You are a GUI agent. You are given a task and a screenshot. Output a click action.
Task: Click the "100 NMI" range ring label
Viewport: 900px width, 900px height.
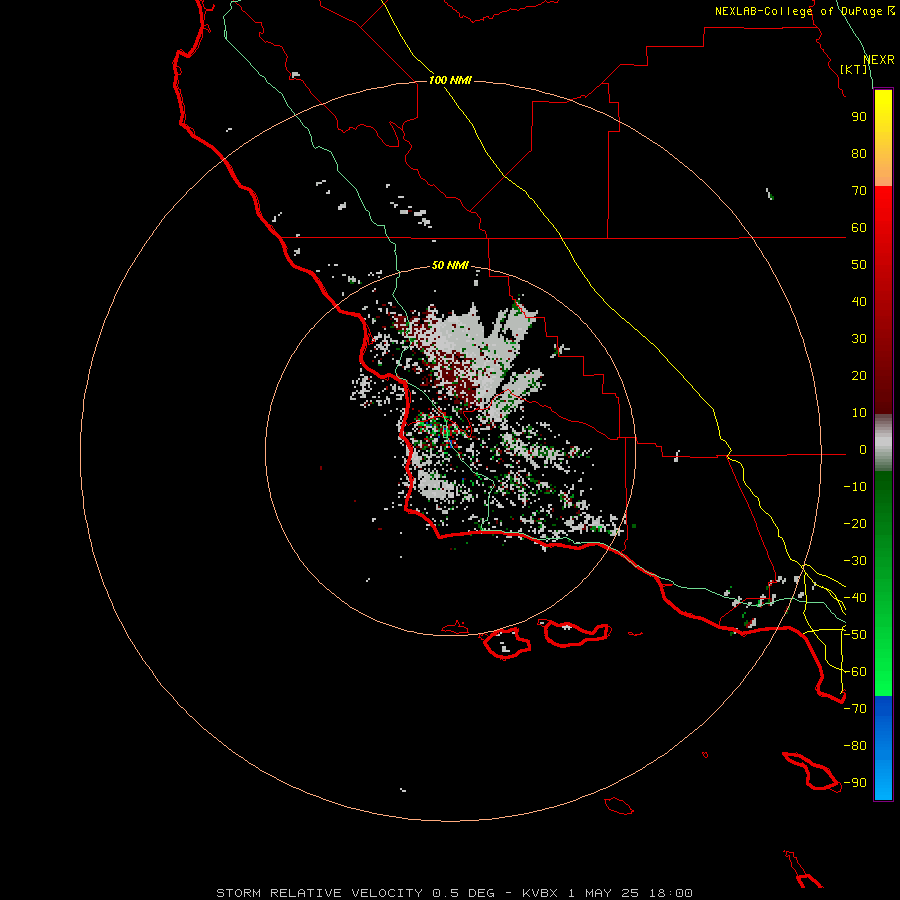point(450,80)
